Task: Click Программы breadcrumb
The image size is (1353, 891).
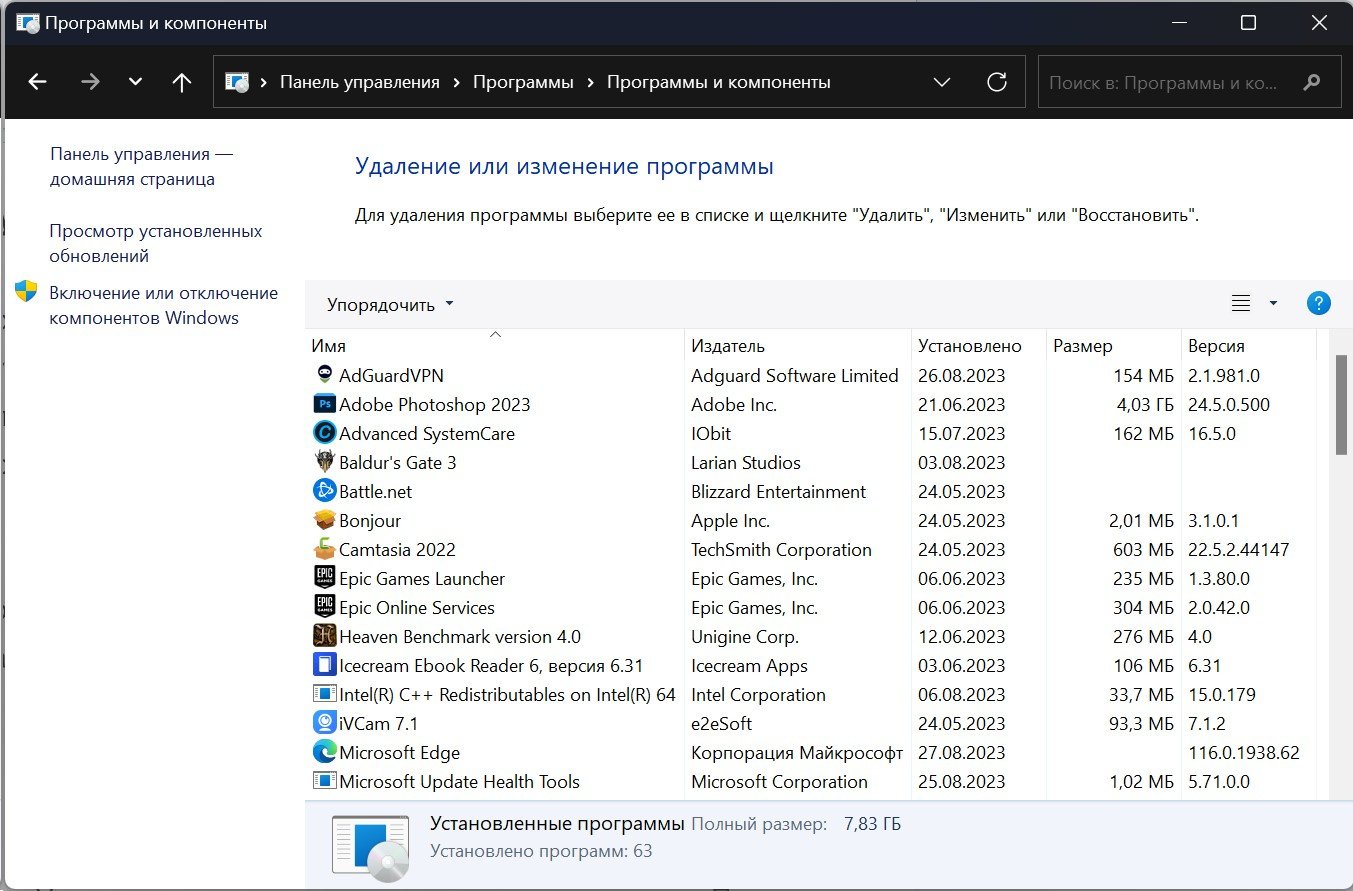Action: point(523,82)
